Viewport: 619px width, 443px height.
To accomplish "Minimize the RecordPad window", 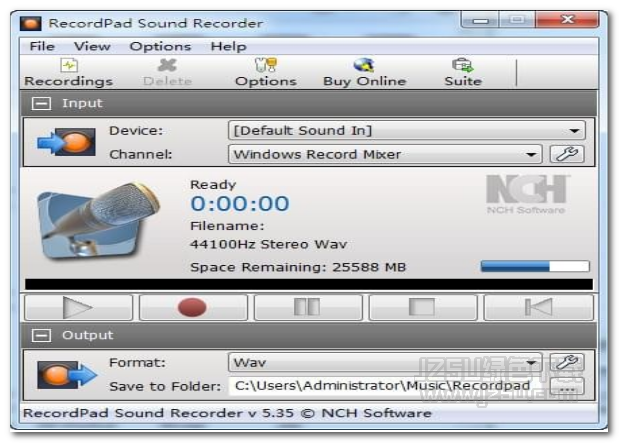I will point(480,20).
